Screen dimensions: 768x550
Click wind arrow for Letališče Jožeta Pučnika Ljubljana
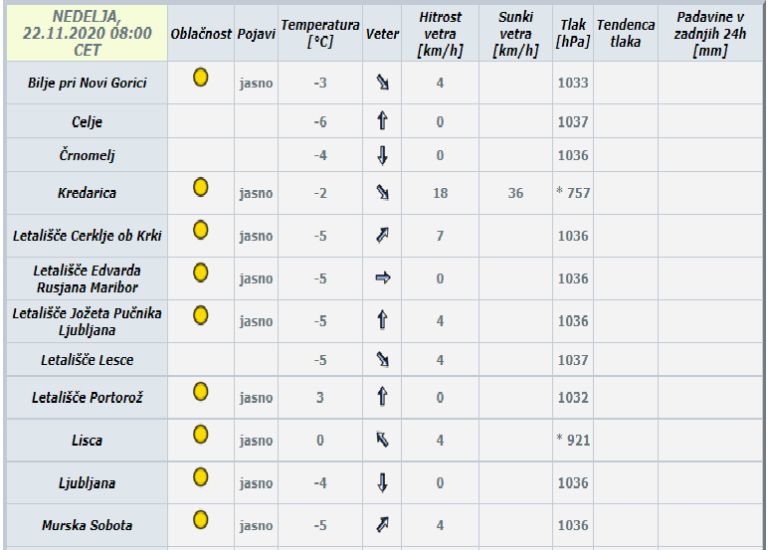(383, 320)
